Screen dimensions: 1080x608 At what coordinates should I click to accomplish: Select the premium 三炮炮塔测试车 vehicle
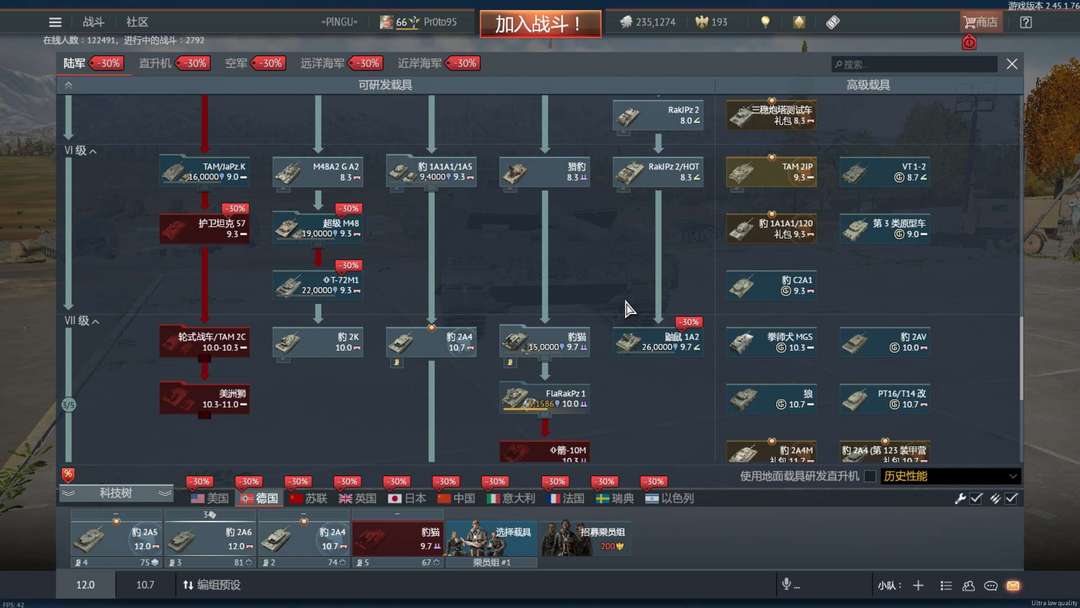771,115
